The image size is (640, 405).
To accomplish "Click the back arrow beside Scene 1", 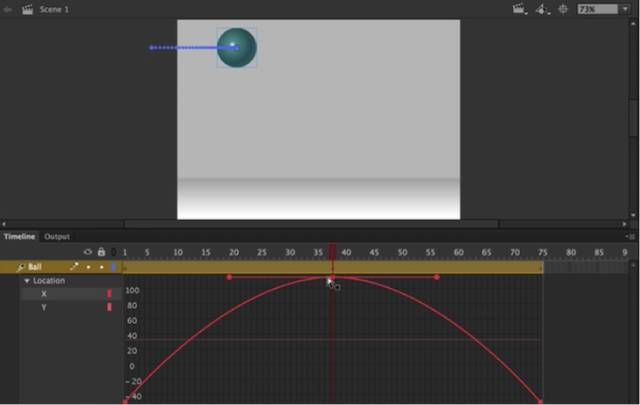I will pyautogui.click(x=8, y=9).
